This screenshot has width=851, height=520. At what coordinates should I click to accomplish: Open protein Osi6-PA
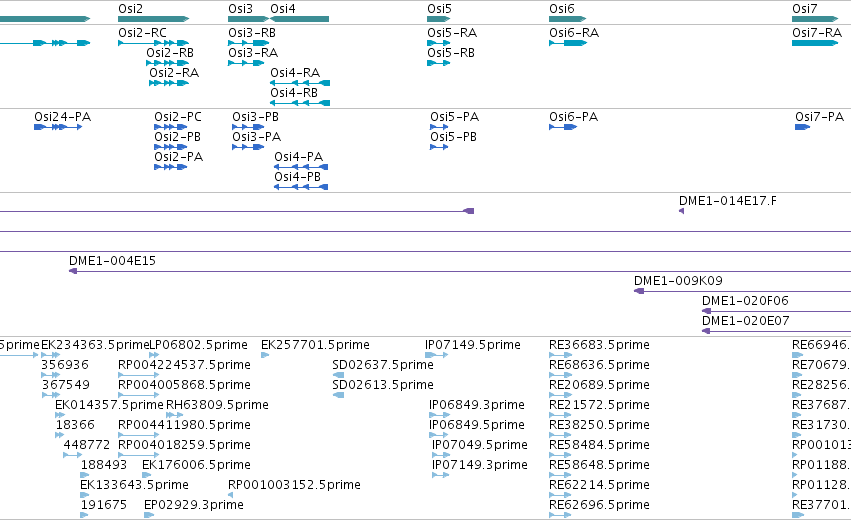pyautogui.click(x=574, y=117)
